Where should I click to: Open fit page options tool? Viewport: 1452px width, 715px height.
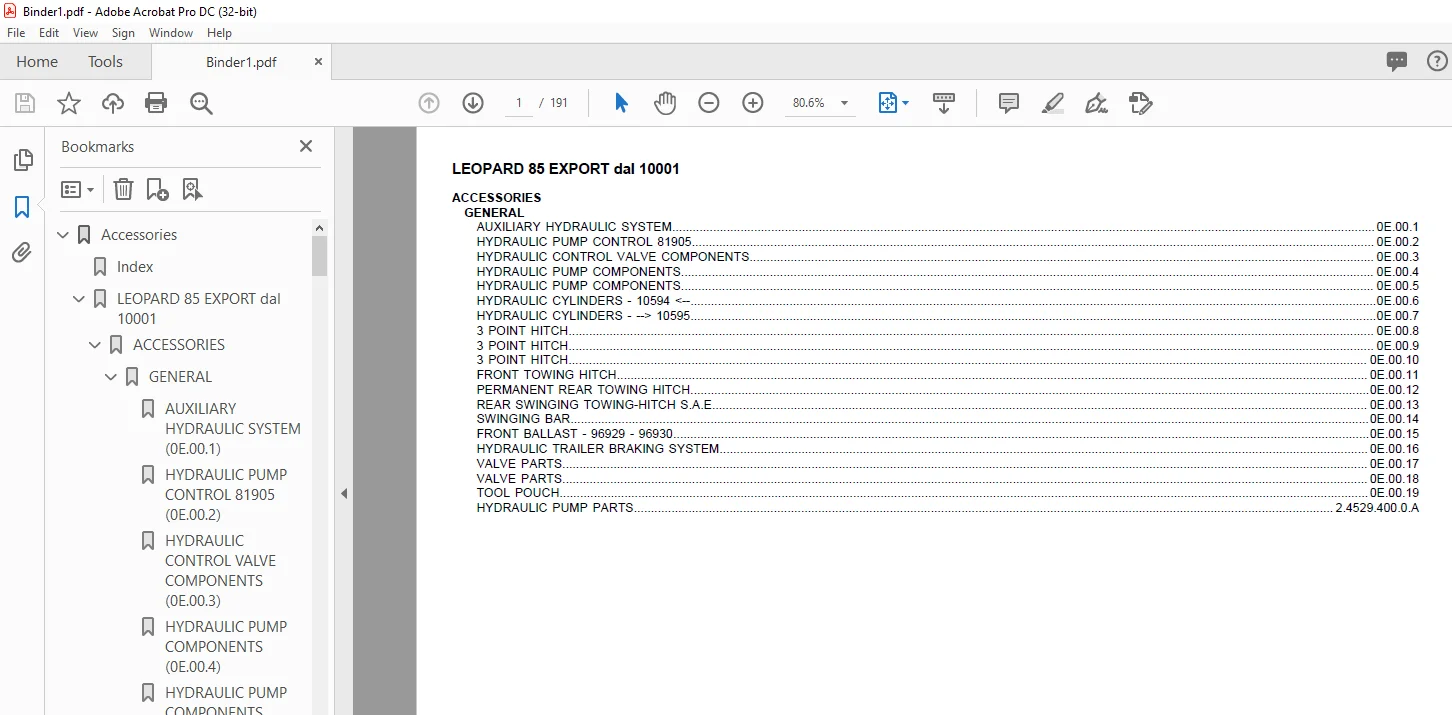point(893,103)
